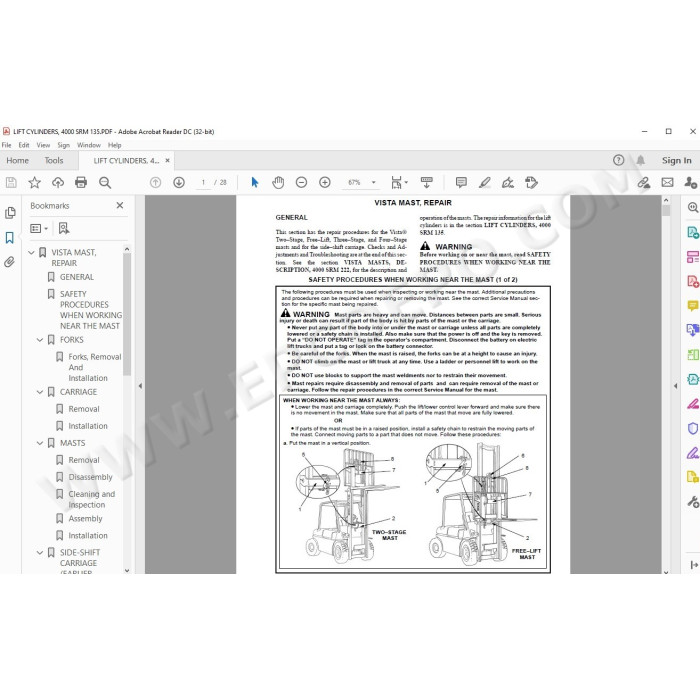Image resolution: width=700 pixels, height=700 pixels.
Task: Go to next page arrow
Action: (x=179, y=182)
